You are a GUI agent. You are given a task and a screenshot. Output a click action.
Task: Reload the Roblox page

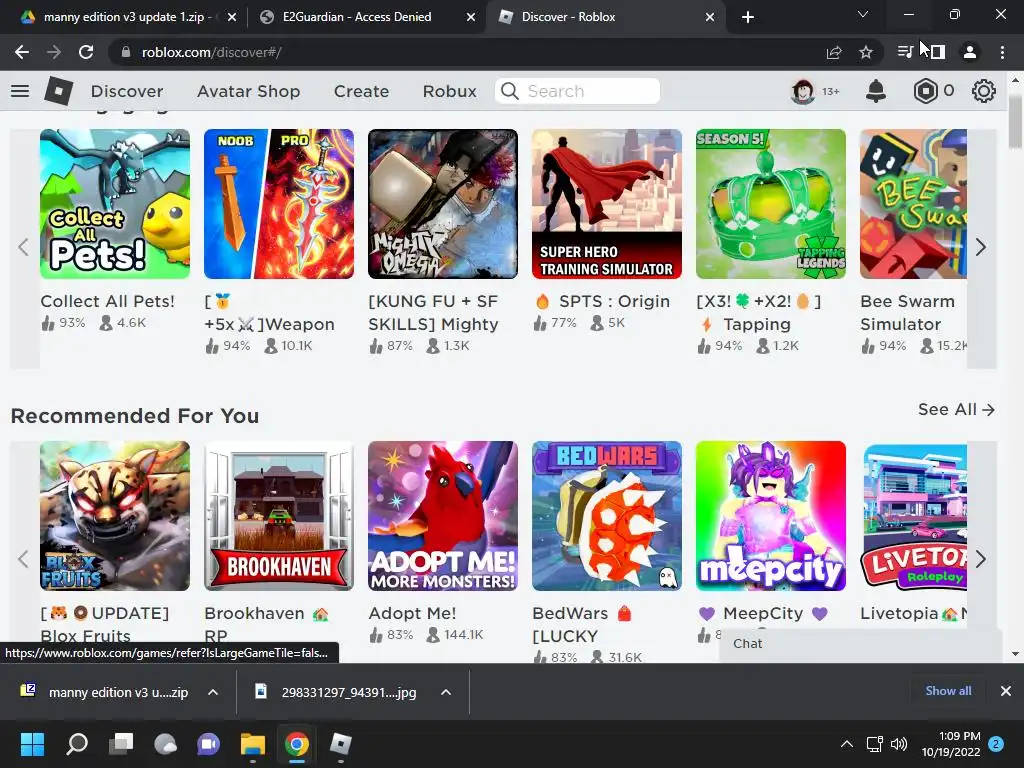click(x=86, y=52)
